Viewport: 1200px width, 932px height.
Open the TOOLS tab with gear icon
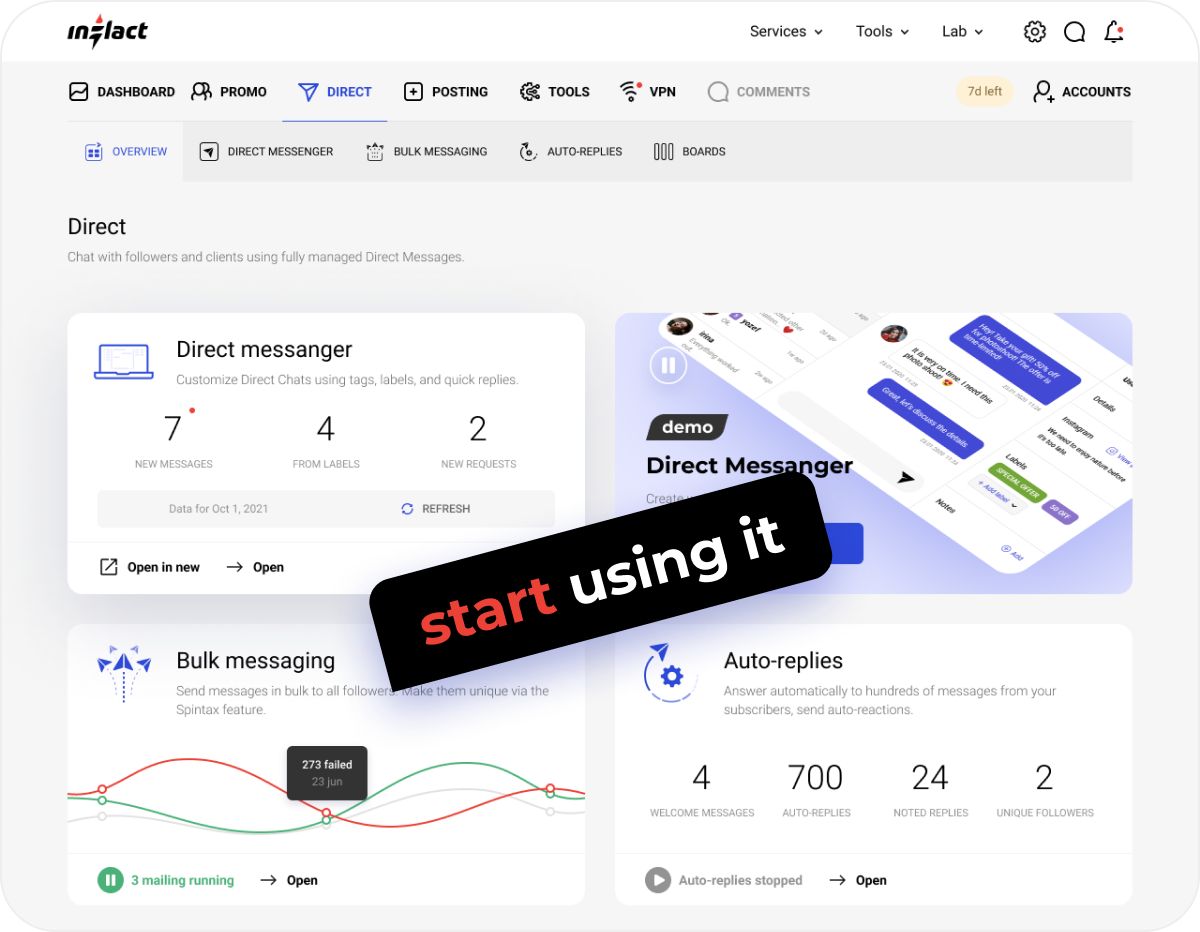(555, 91)
